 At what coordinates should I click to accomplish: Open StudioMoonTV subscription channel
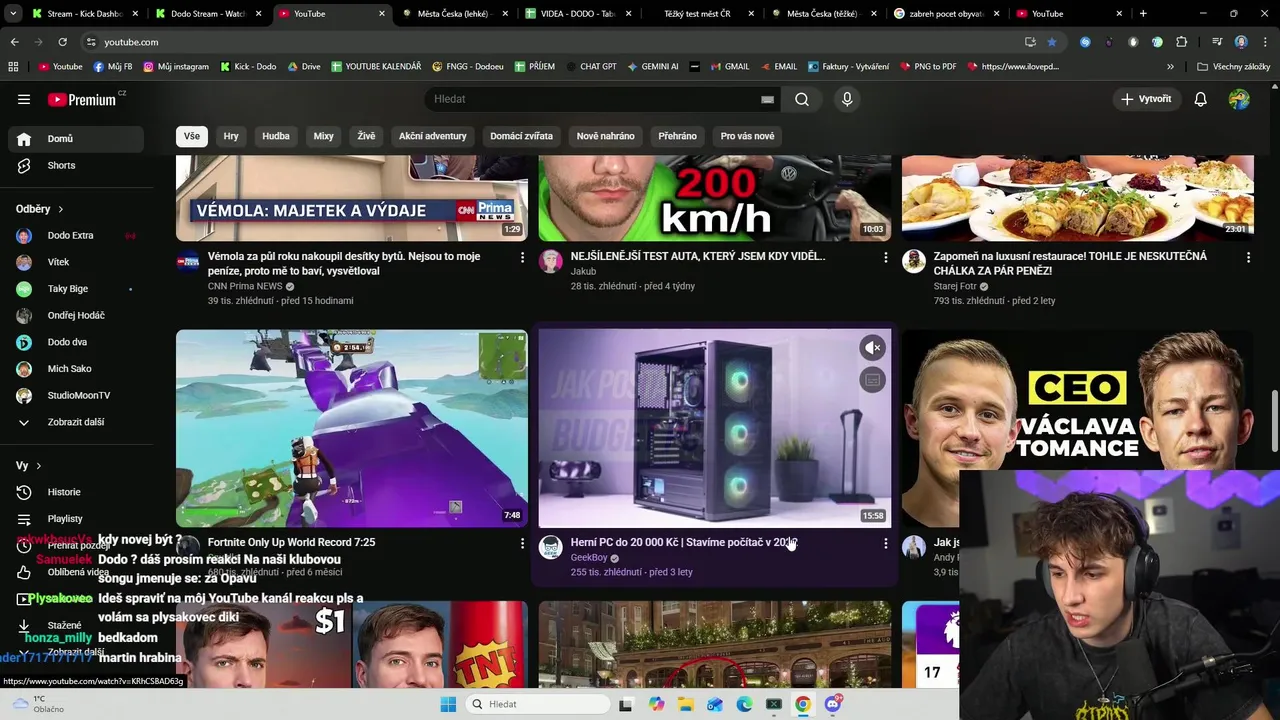[x=76, y=396]
